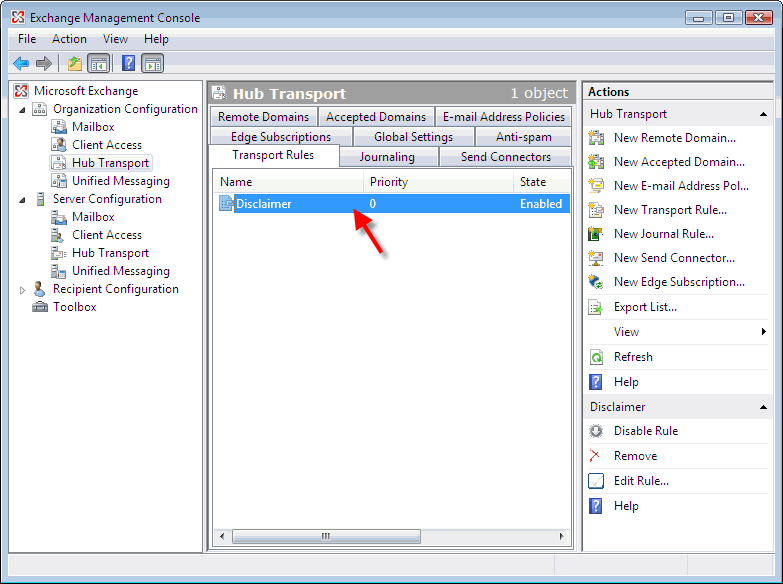
Task: Sort list by State column header
Action: [x=542, y=182]
